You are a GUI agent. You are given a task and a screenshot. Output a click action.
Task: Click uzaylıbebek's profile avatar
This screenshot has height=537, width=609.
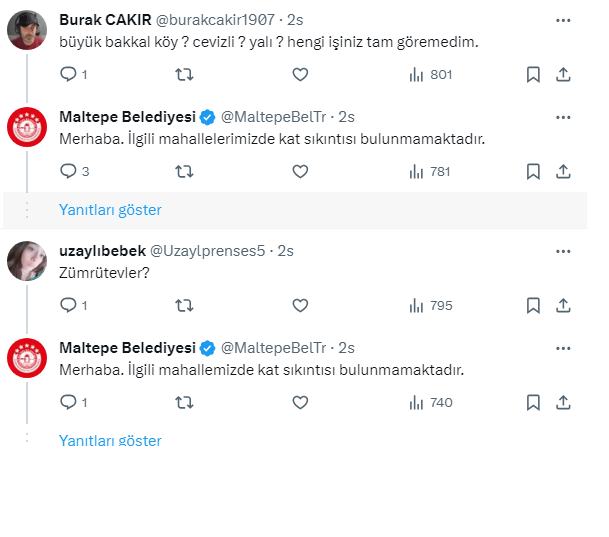(26, 261)
